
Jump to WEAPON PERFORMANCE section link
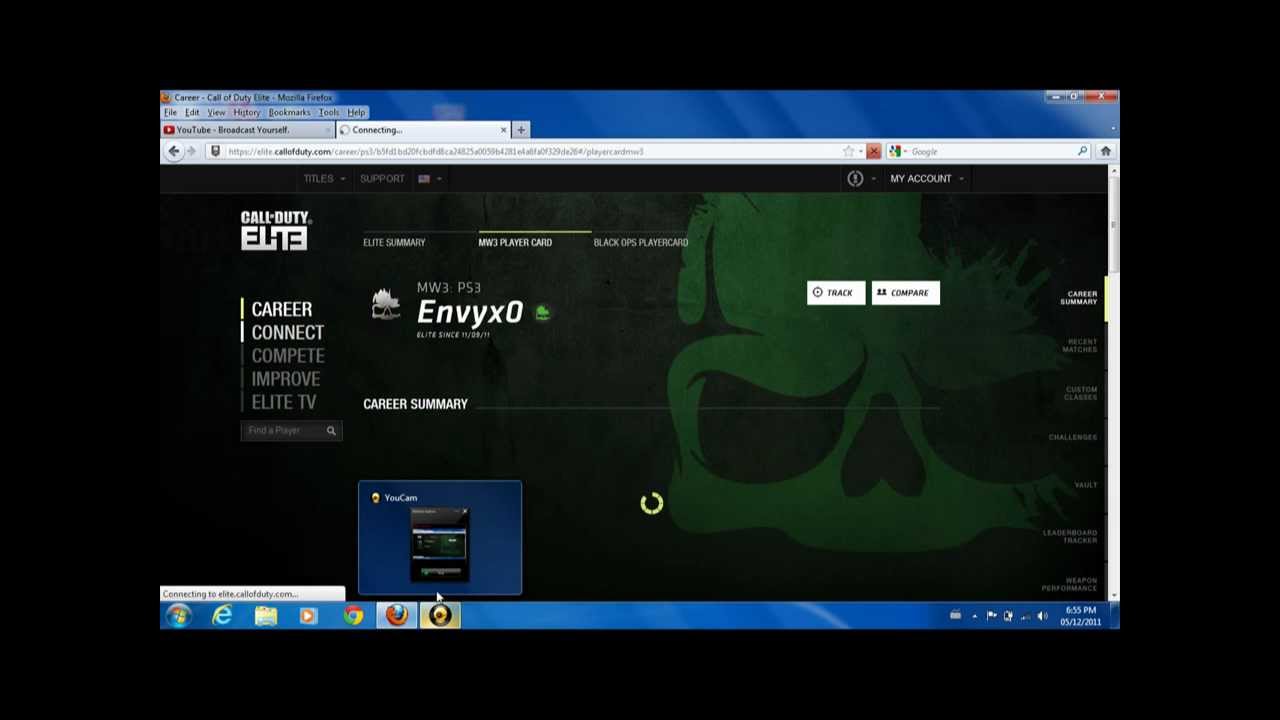point(1068,584)
